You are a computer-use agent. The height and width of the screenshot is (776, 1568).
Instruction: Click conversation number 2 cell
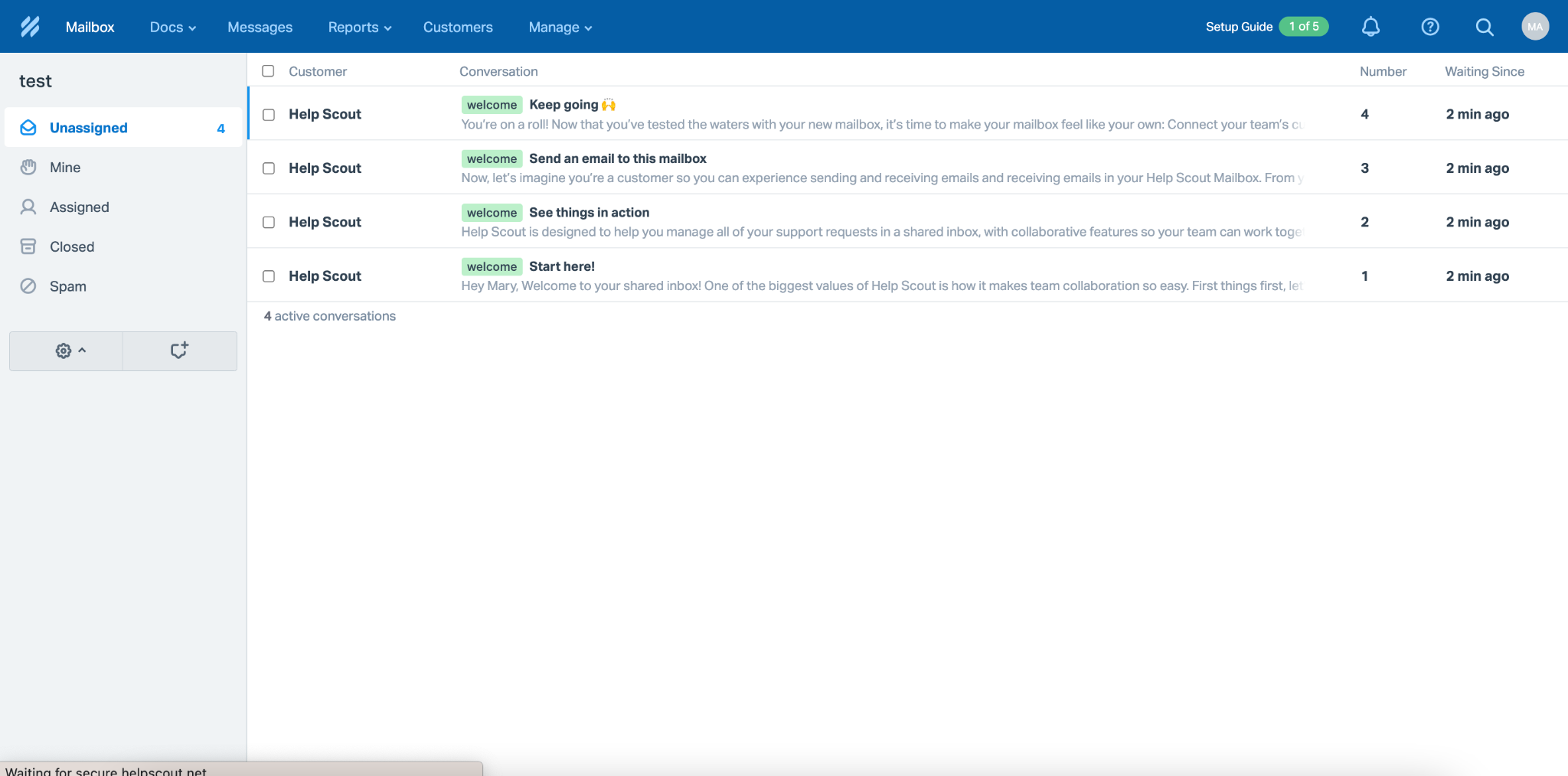click(1364, 222)
